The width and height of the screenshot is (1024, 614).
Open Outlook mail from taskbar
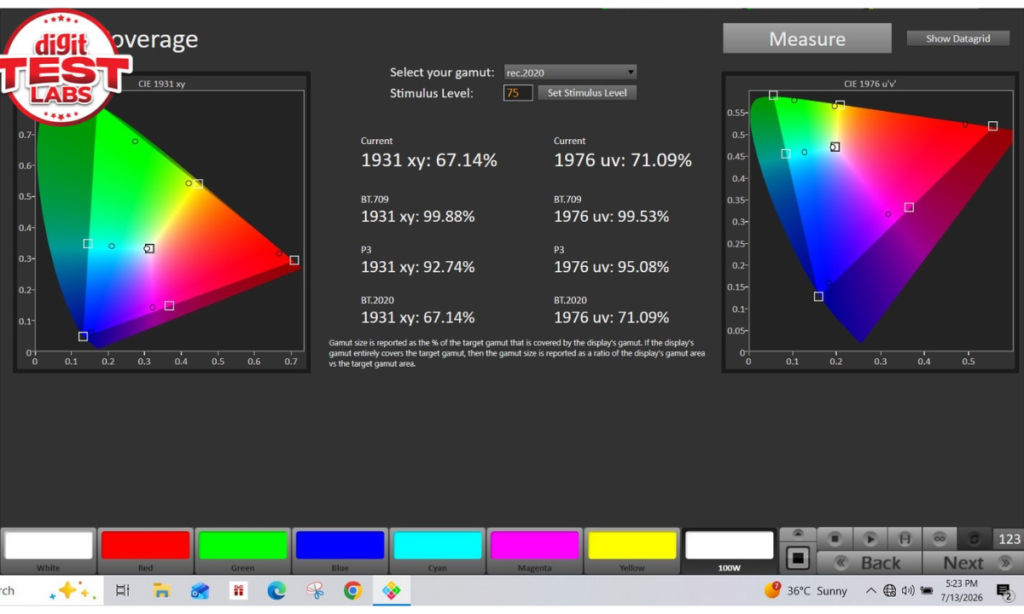click(200, 590)
